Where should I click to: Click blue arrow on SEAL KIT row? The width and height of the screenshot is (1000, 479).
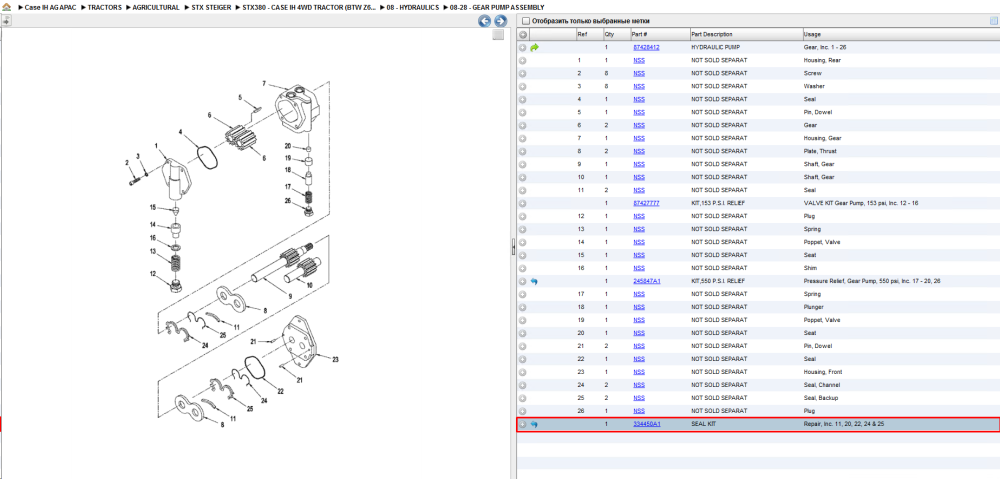tap(534, 424)
